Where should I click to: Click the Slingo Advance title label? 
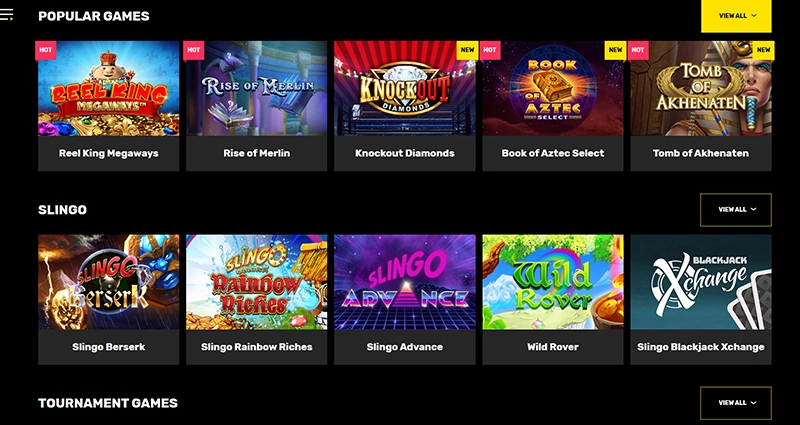[x=405, y=347]
